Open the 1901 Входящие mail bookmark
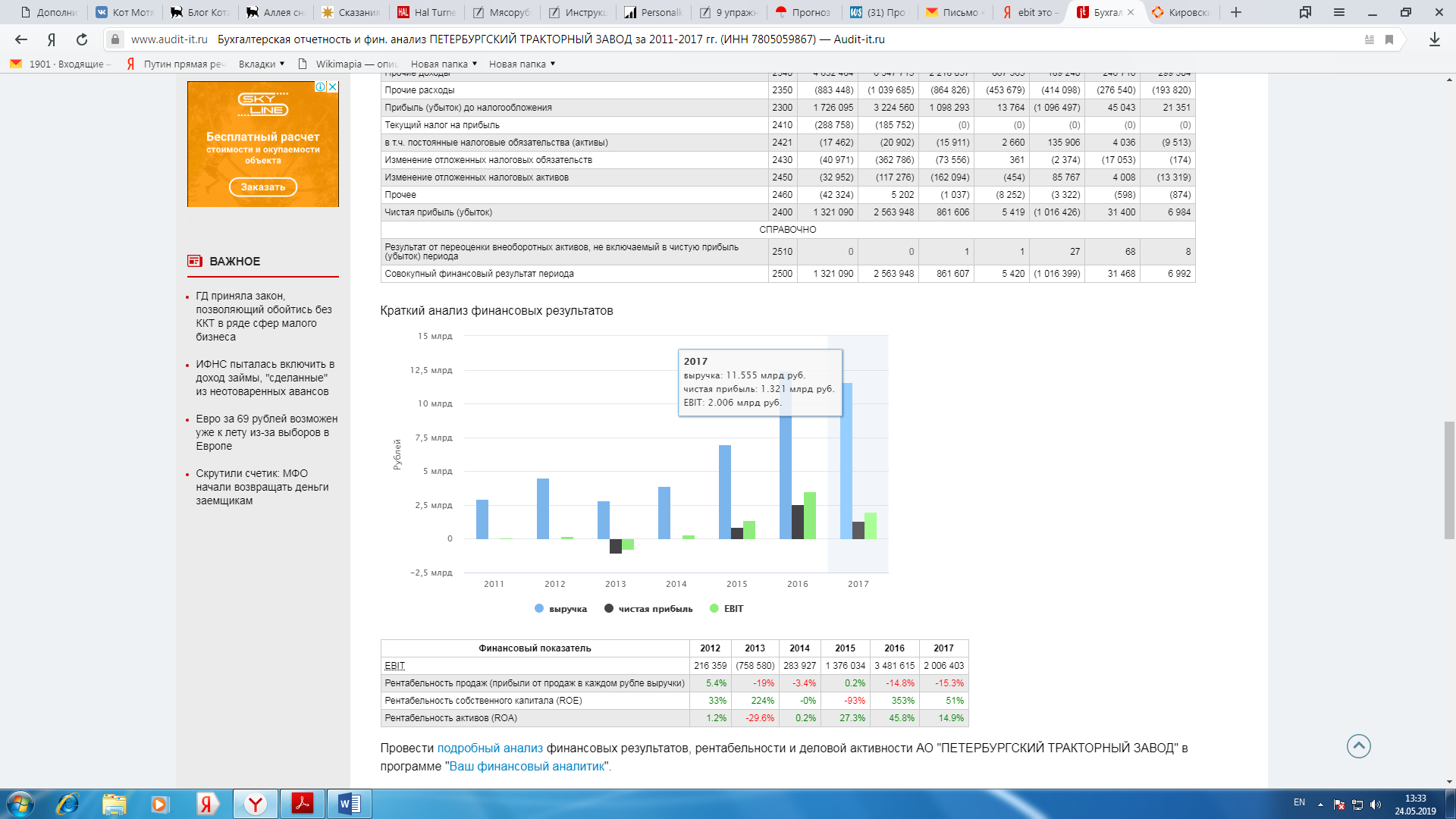The image size is (1456, 819). tap(61, 64)
